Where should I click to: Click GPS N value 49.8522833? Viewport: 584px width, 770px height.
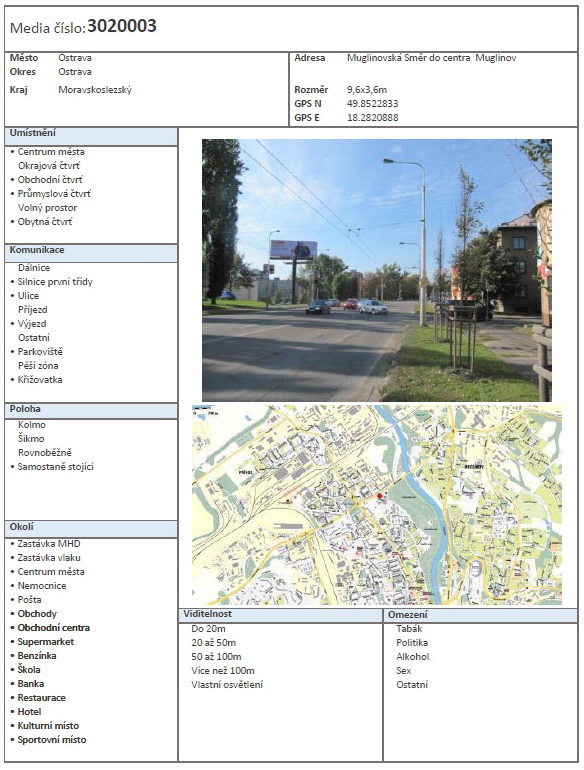click(x=372, y=104)
